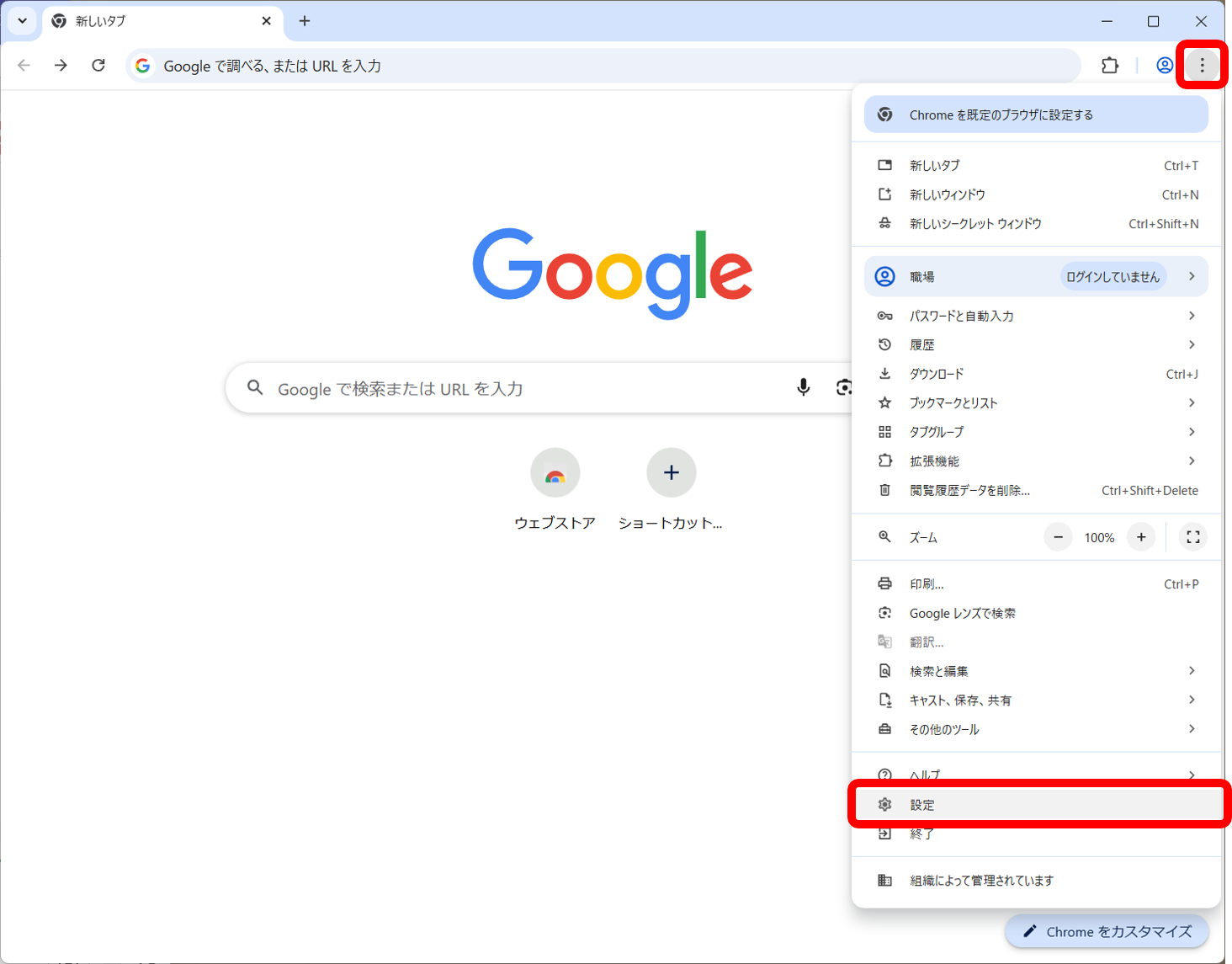Open ダウンロード from the menu
Image resolution: width=1232 pixels, height=964 pixels.
[1036, 374]
